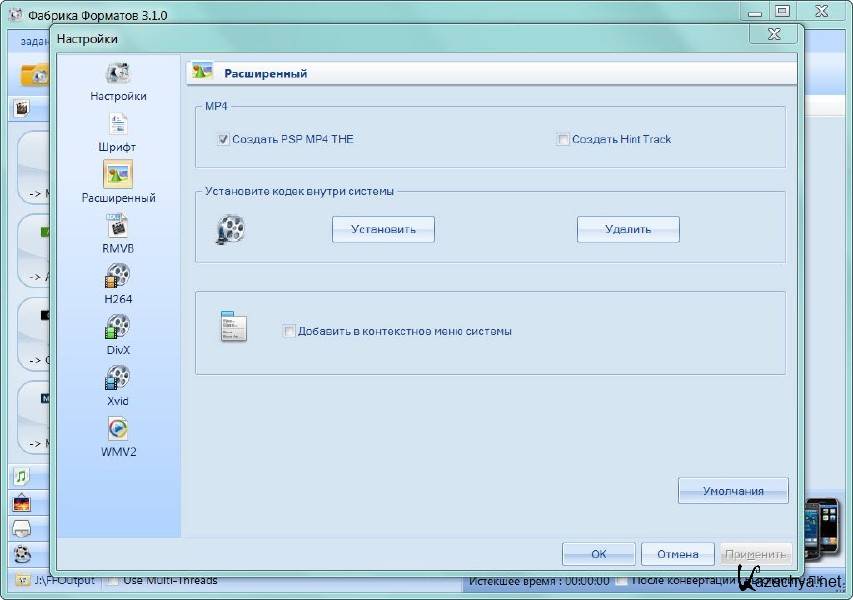The width and height of the screenshot is (853, 600).
Task: Click the music note audio category icon
Action: pos(22,476)
